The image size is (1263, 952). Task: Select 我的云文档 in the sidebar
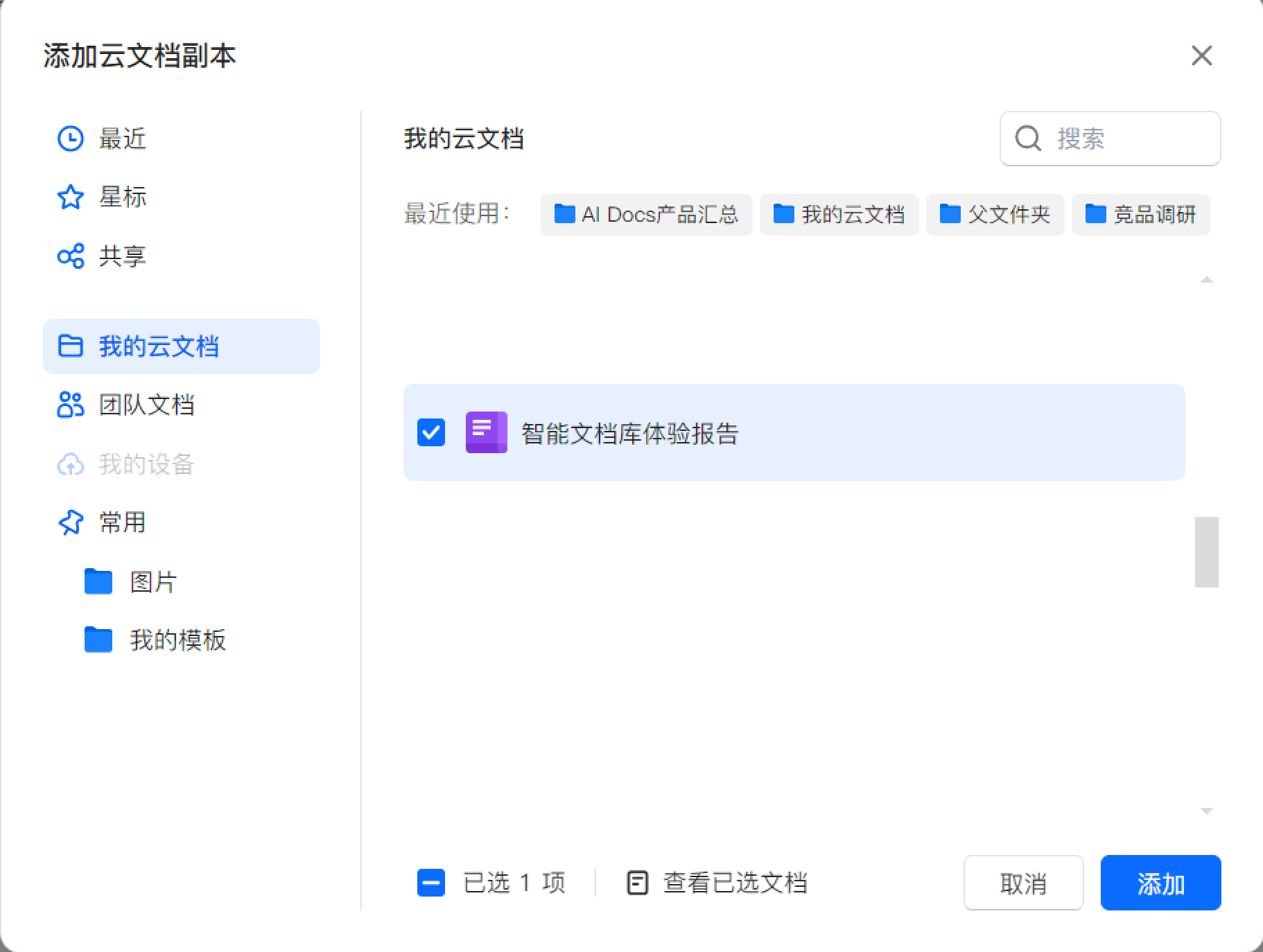[x=182, y=346]
